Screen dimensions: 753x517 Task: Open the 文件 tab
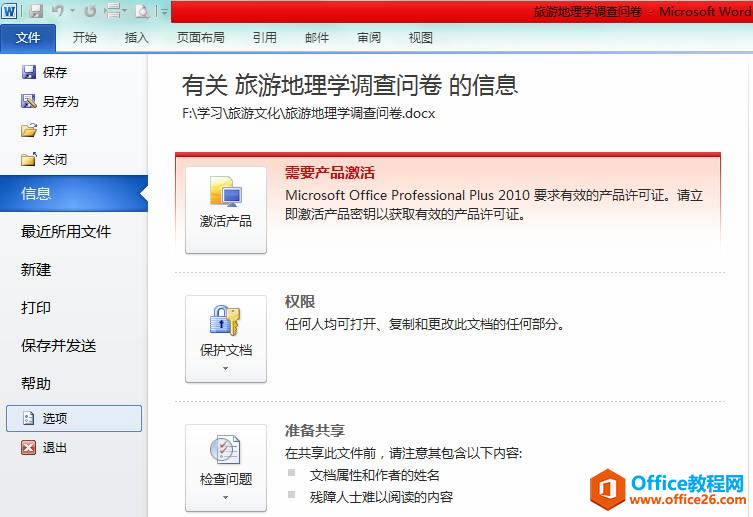(x=28, y=37)
